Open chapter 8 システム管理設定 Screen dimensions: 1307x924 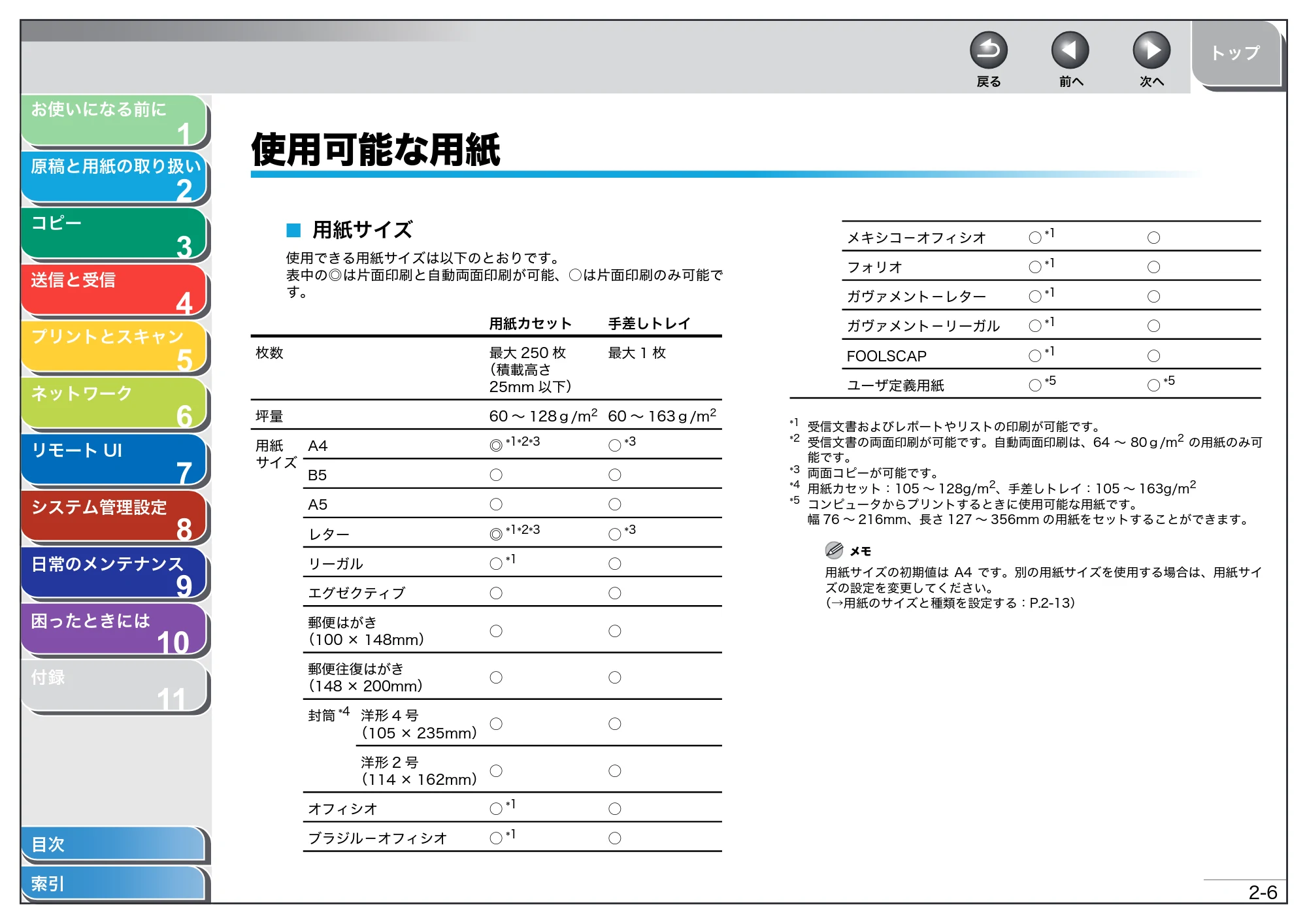(x=114, y=517)
